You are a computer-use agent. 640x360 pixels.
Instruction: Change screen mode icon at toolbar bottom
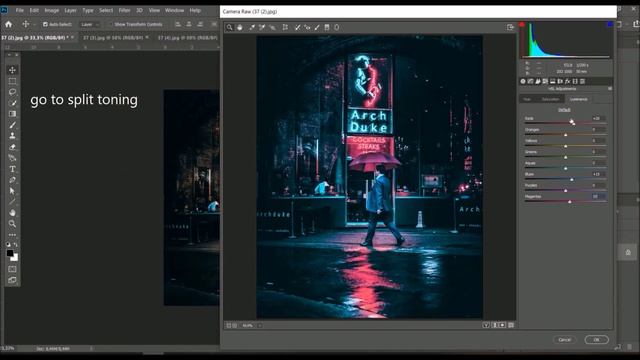click(12, 280)
